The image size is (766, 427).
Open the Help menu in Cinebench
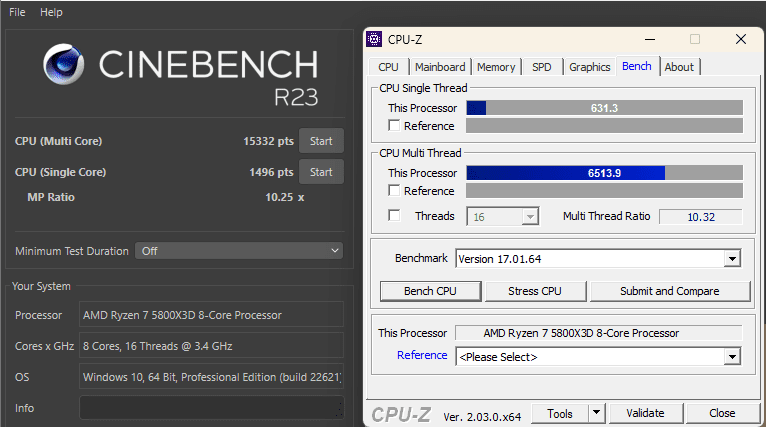point(51,12)
